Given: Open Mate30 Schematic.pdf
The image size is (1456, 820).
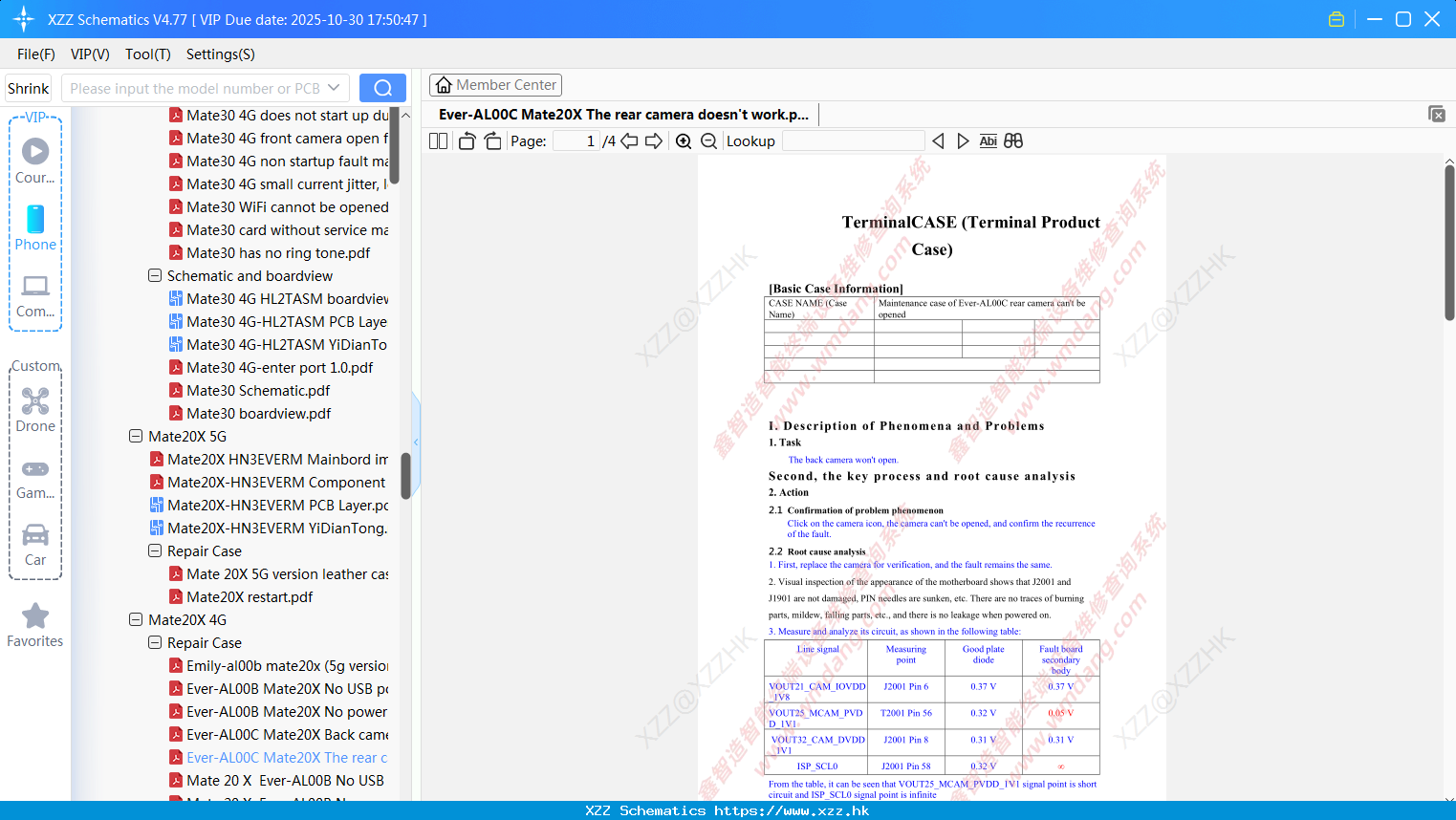Looking at the screenshot, I should [258, 390].
